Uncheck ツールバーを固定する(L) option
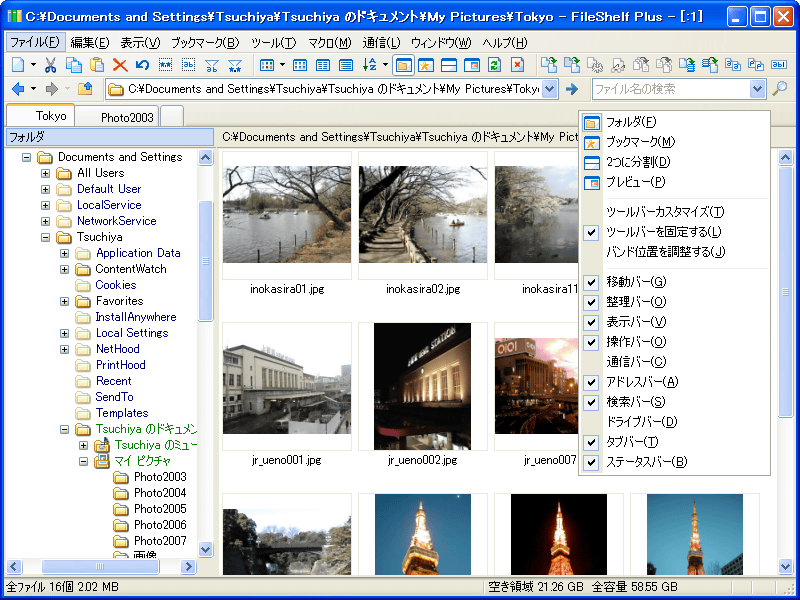This screenshot has height=600, width=800. point(674,232)
